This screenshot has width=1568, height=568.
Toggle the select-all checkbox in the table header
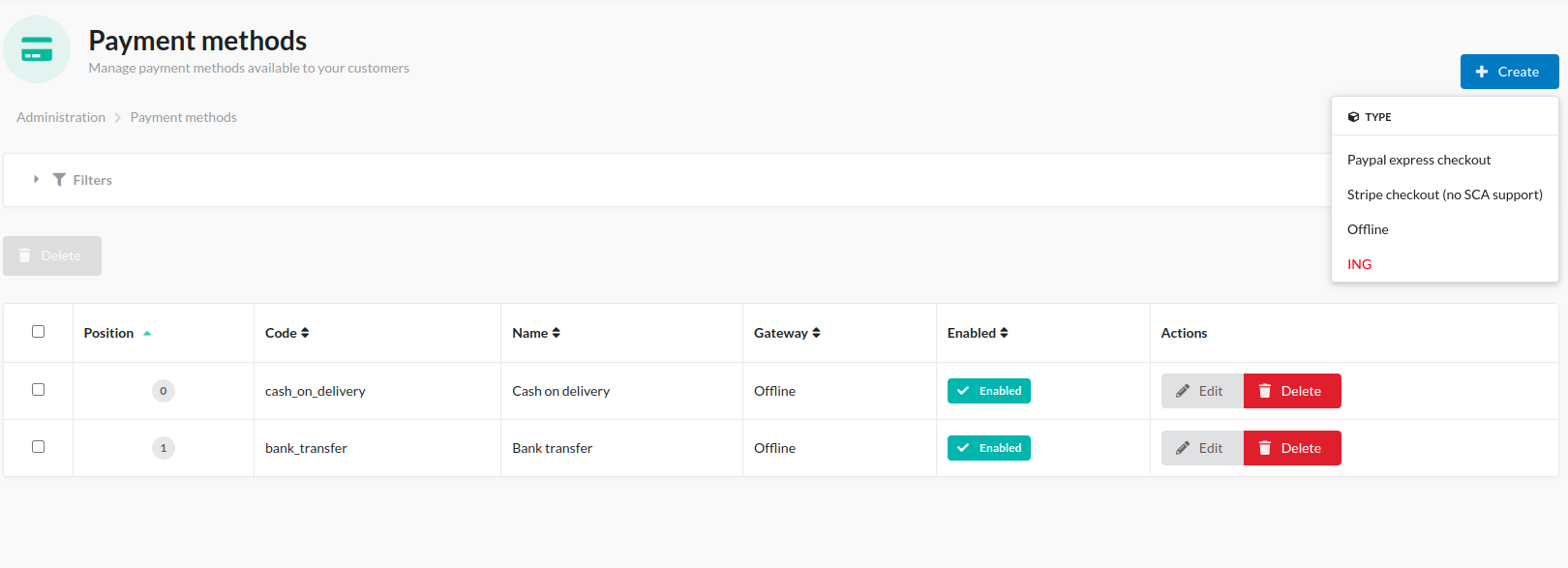[x=39, y=332]
